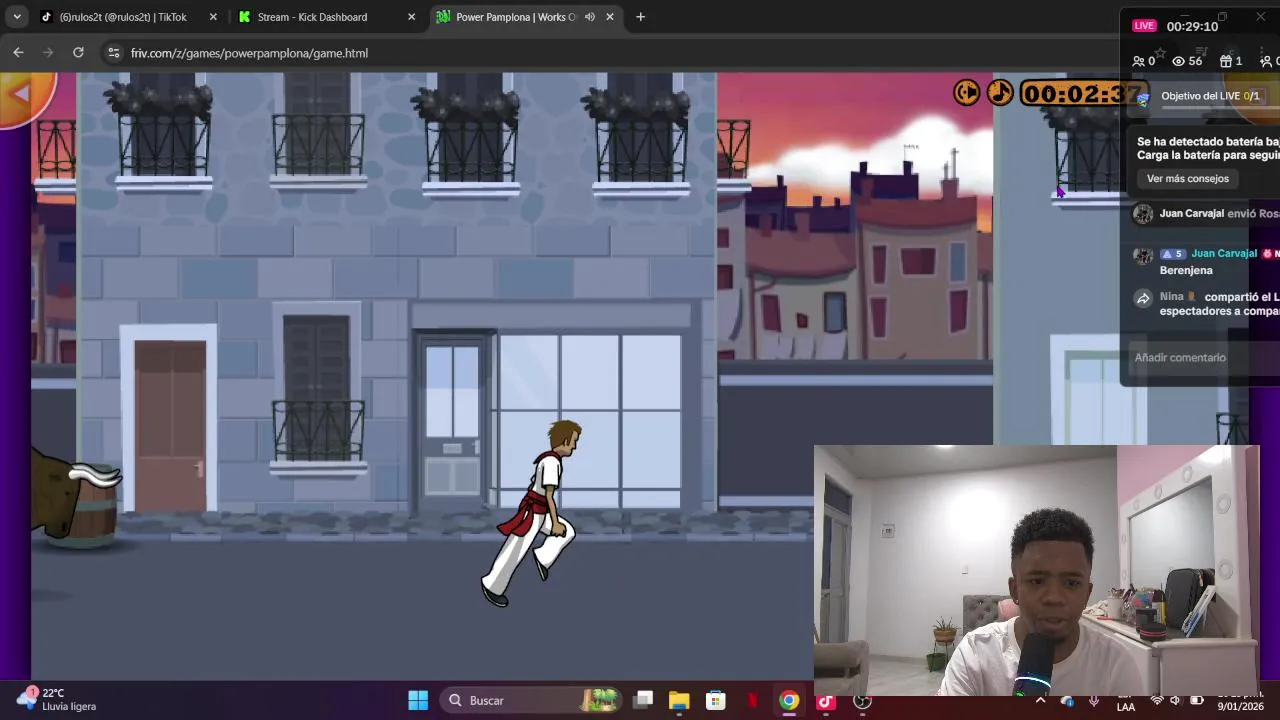Switch to the rulos2t TikTok tab
Viewport: 1280px width, 720px height.
click(x=122, y=17)
